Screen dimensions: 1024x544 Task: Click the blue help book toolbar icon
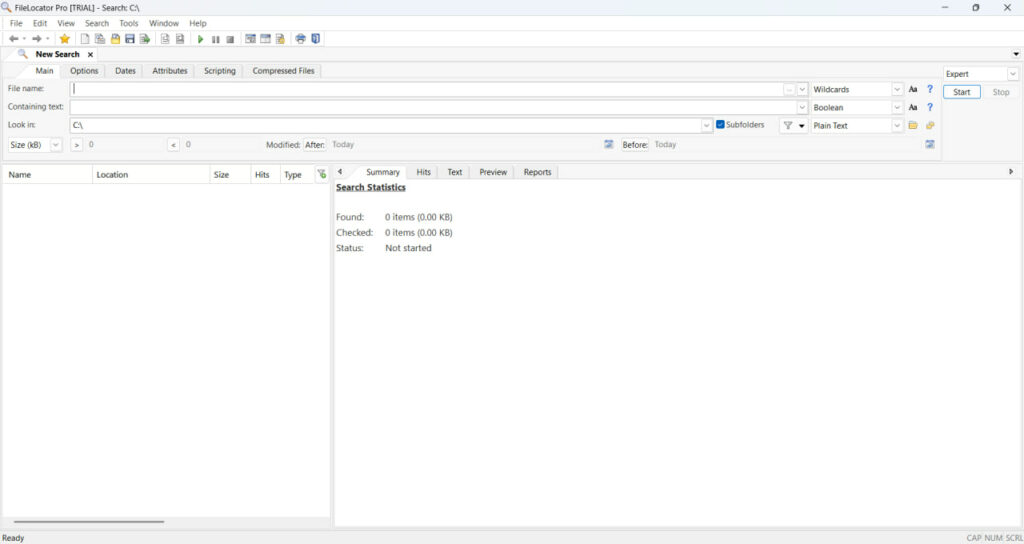(315, 39)
